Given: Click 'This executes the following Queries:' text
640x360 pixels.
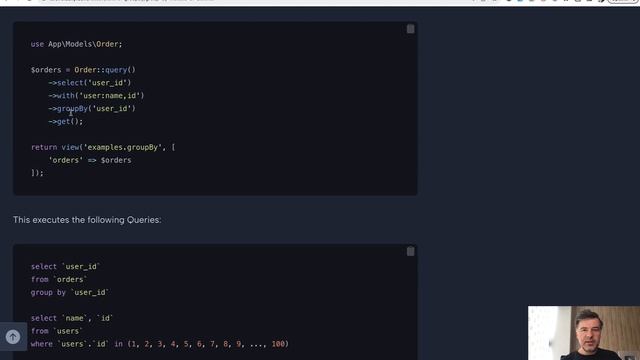Looking at the screenshot, I should click(x=87, y=220).
